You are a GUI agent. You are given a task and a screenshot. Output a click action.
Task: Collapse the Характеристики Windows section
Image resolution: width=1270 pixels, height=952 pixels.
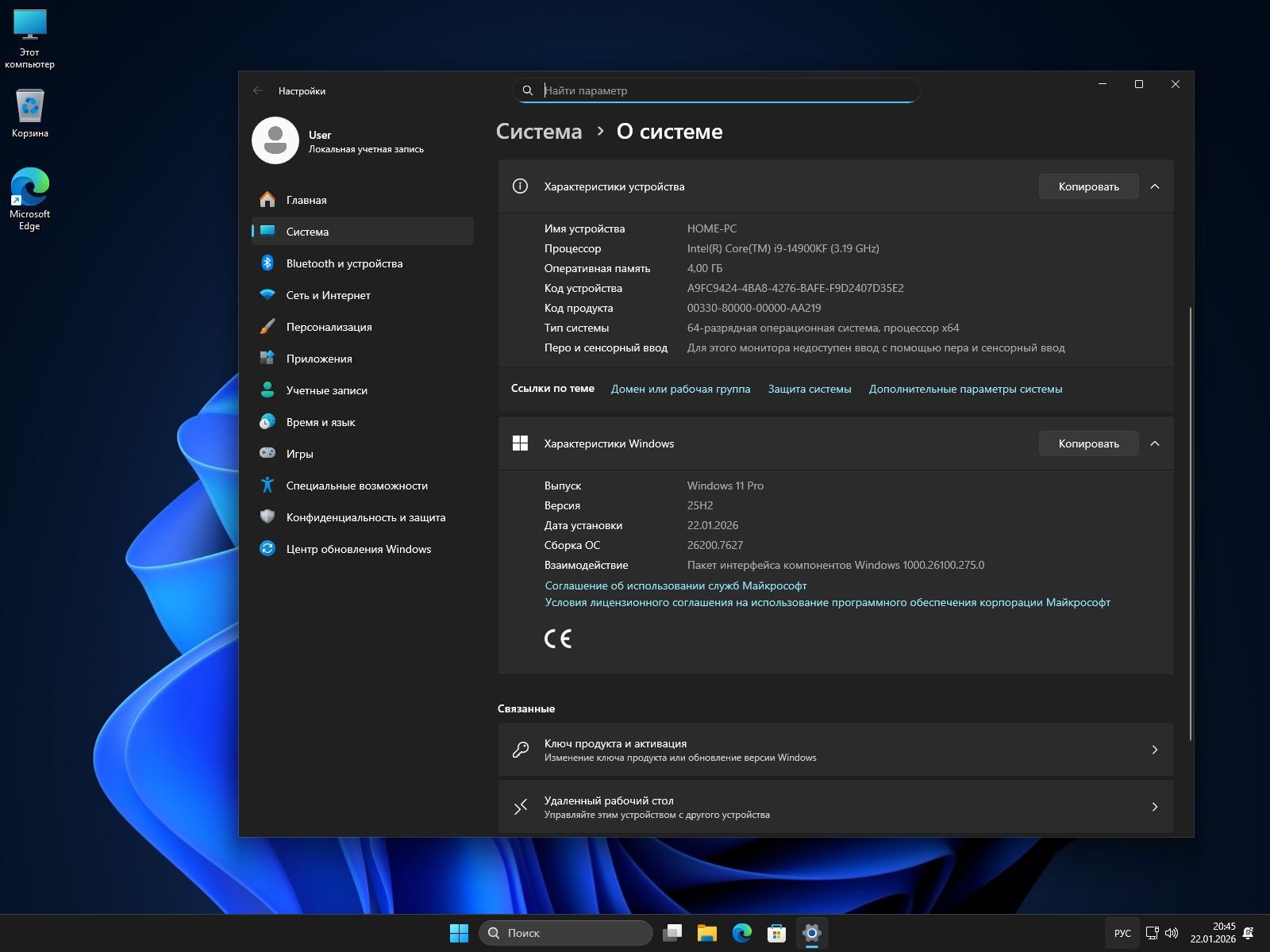coord(1155,443)
